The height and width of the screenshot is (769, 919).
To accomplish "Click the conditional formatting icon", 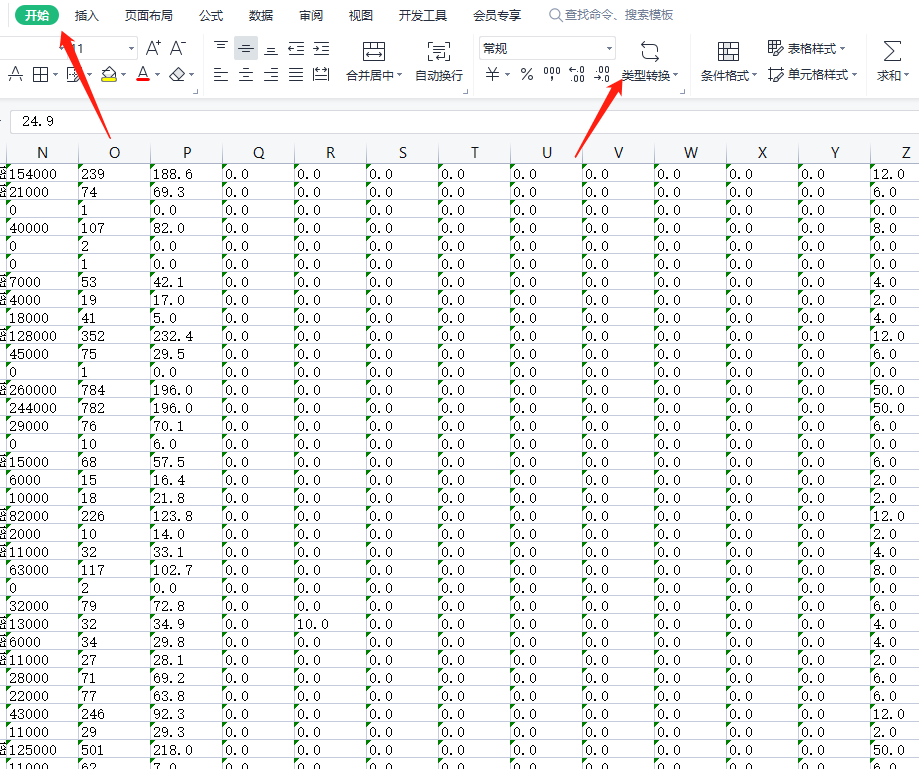I will coord(729,52).
